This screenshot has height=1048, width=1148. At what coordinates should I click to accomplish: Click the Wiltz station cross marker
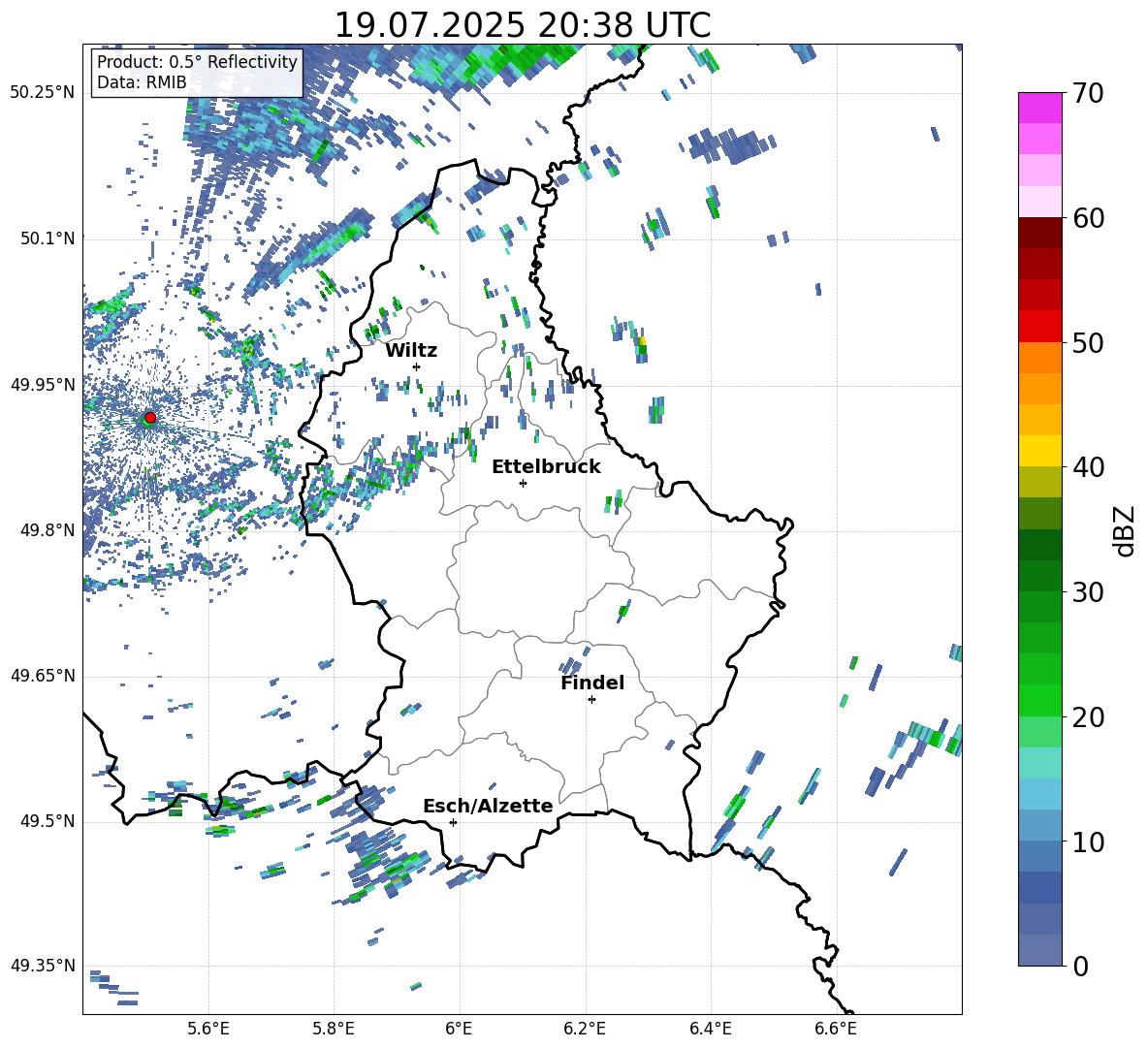pyautogui.click(x=417, y=366)
